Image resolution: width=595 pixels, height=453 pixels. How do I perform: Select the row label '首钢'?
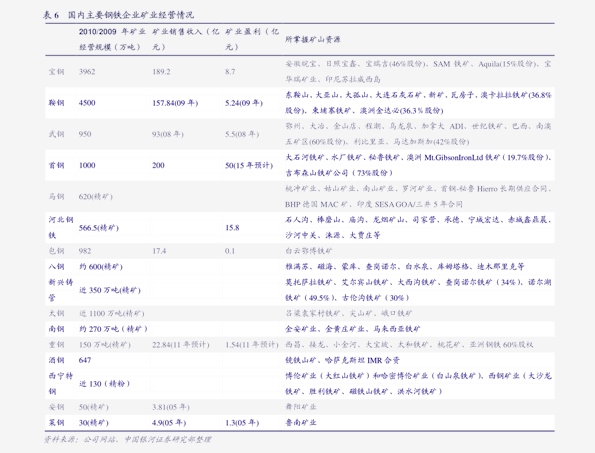pyautogui.click(x=57, y=165)
